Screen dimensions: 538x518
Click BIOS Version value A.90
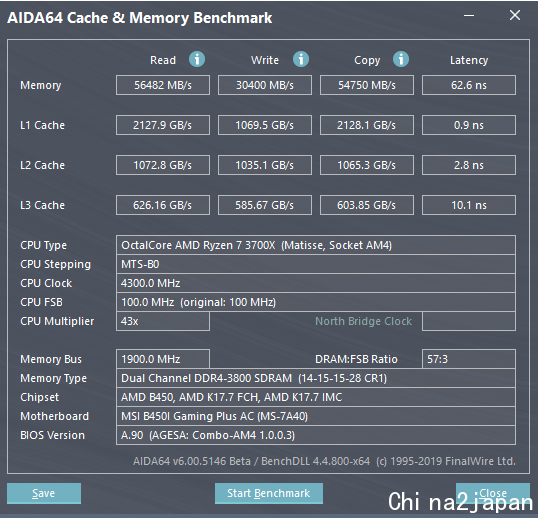point(316,435)
